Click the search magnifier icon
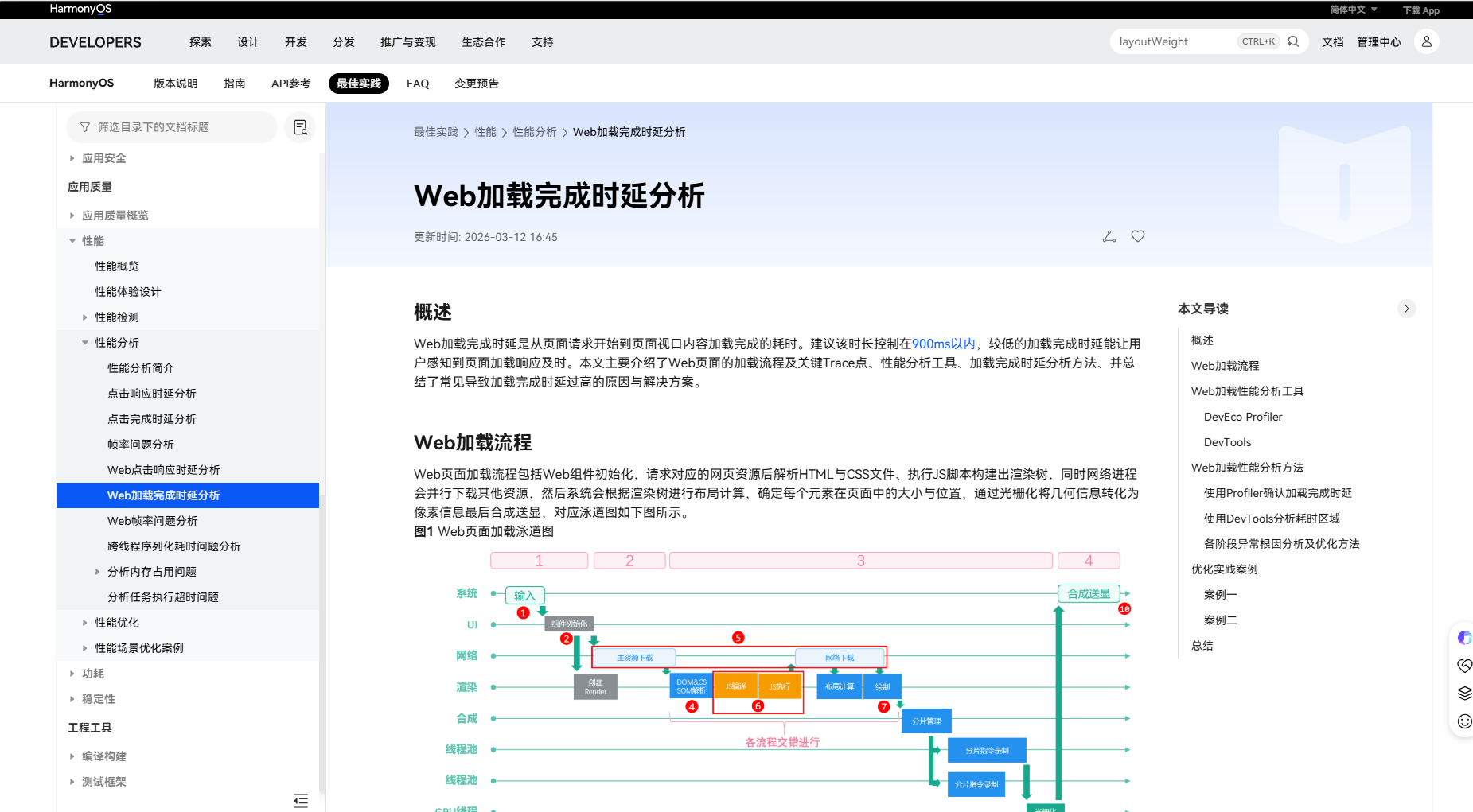This screenshot has height=812, width=1473. click(x=1293, y=41)
